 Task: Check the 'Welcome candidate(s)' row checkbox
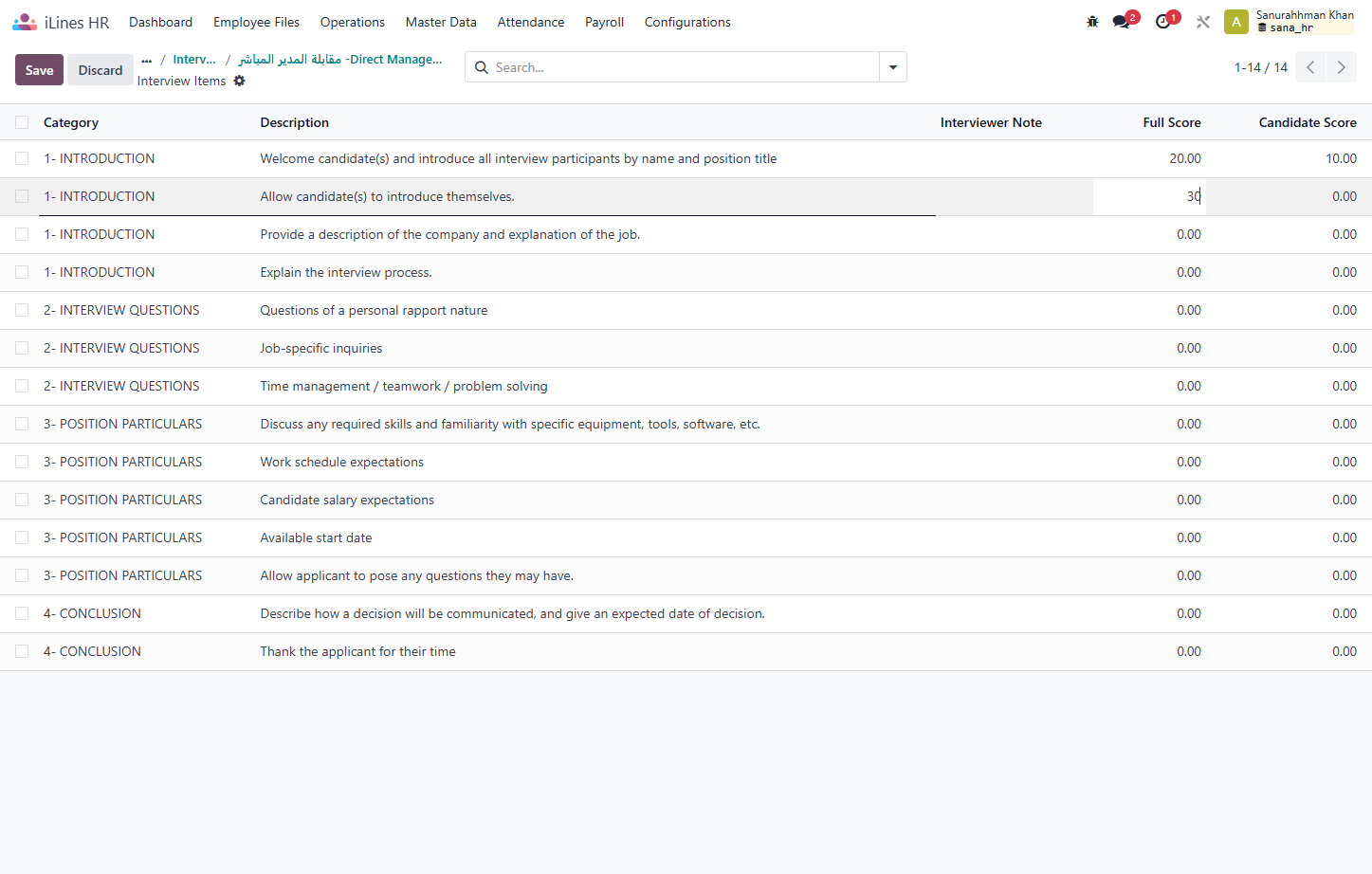(22, 158)
